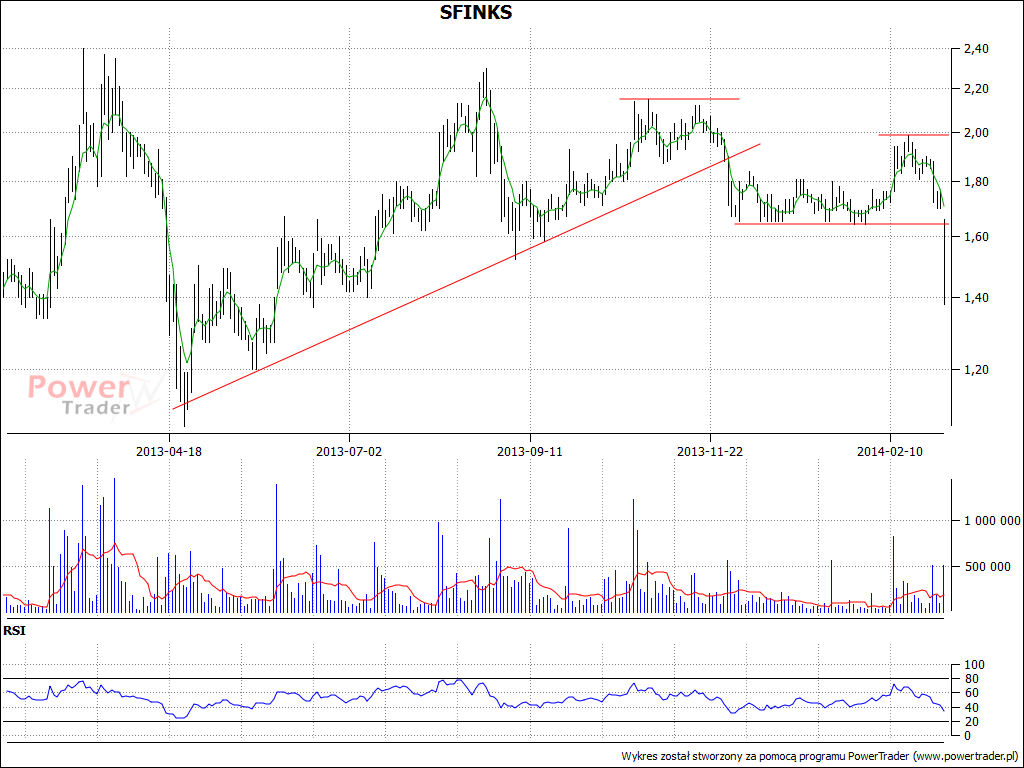Click the SFINKS chart title
The height and width of the screenshot is (768, 1024).
pos(475,12)
